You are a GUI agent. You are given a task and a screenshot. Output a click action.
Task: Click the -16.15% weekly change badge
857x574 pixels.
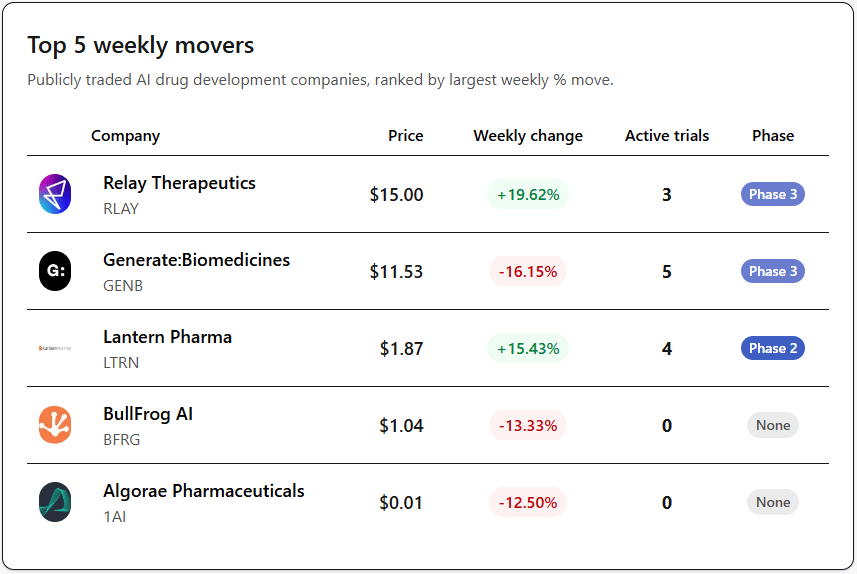pyautogui.click(x=528, y=272)
